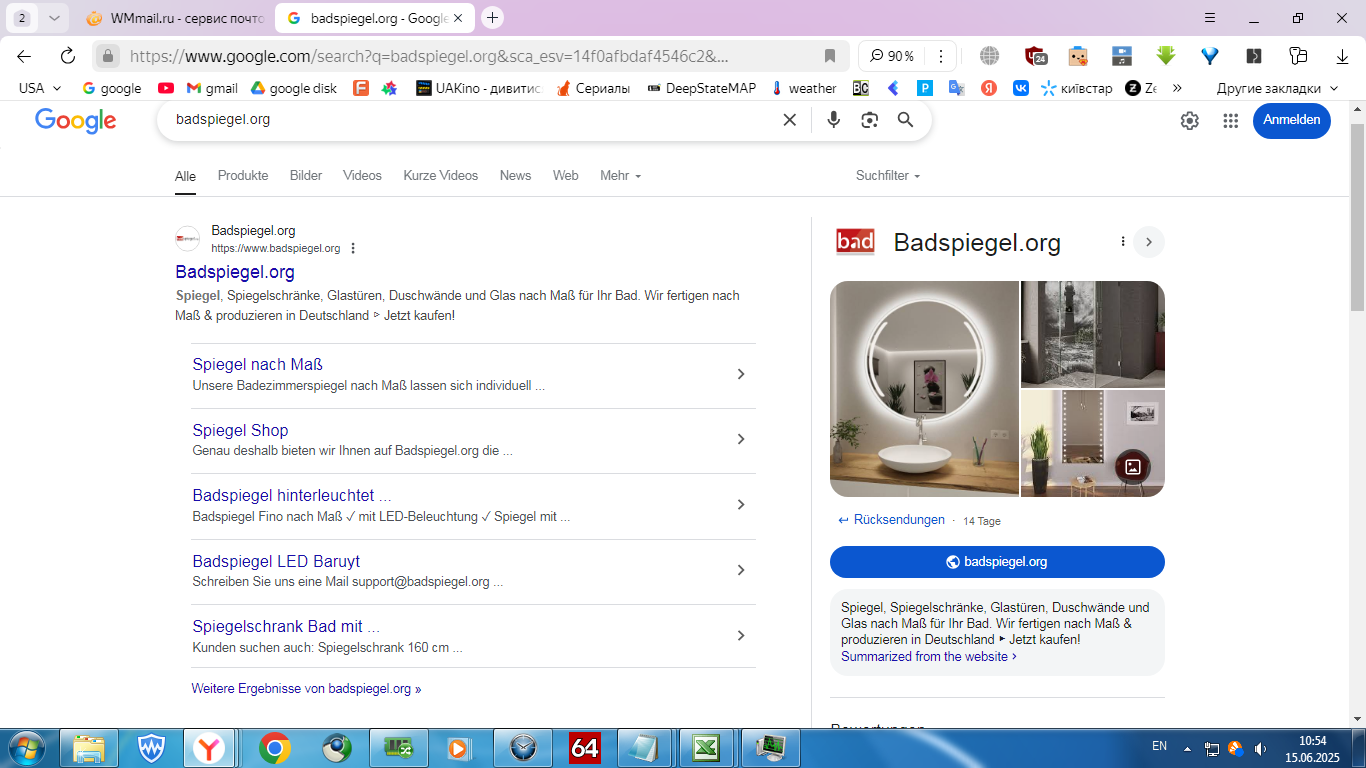Open the AIDA64 taskbar icon
Viewport: 1366px width, 768px height.
(584, 748)
